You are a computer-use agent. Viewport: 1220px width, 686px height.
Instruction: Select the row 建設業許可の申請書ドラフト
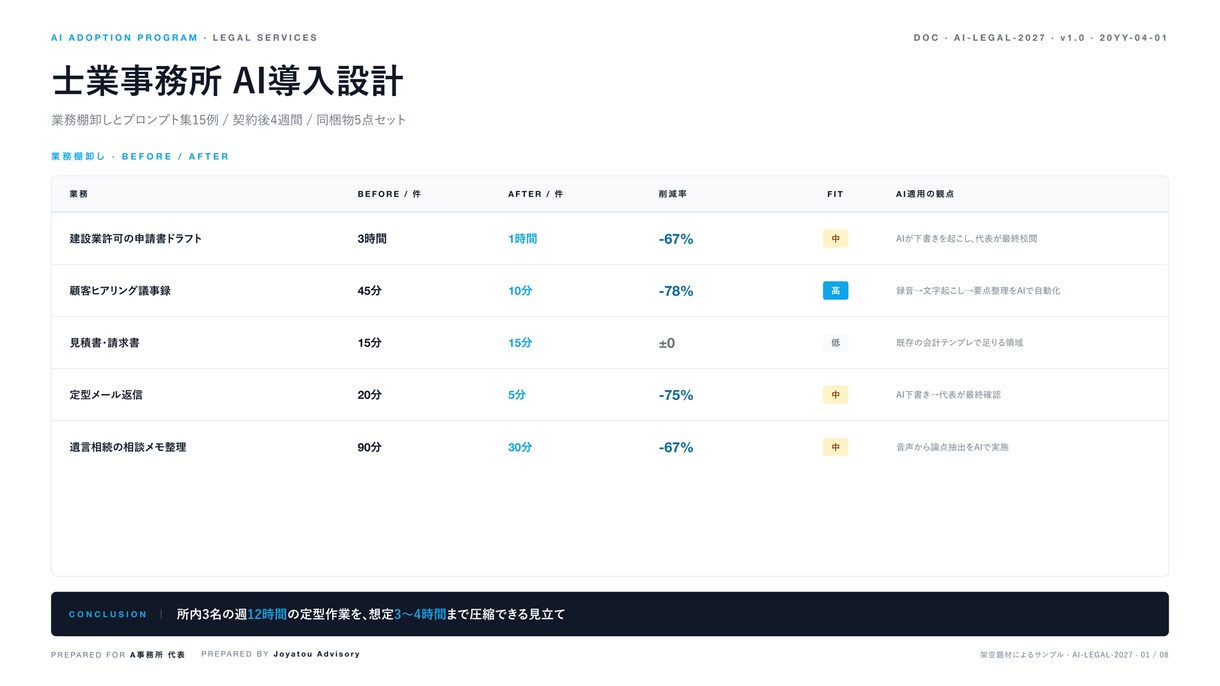tap(610, 239)
